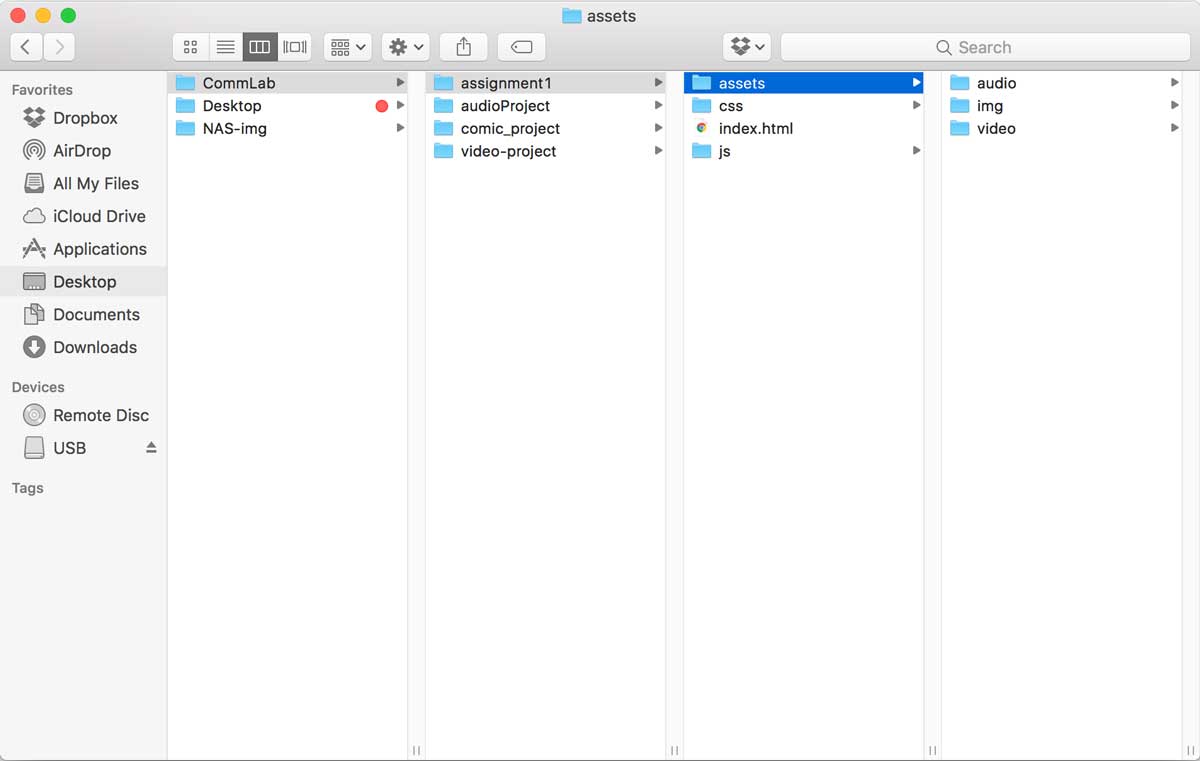The height and width of the screenshot is (761, 1200).
Task: Click the Devices section header
Action: pos(38,387)
